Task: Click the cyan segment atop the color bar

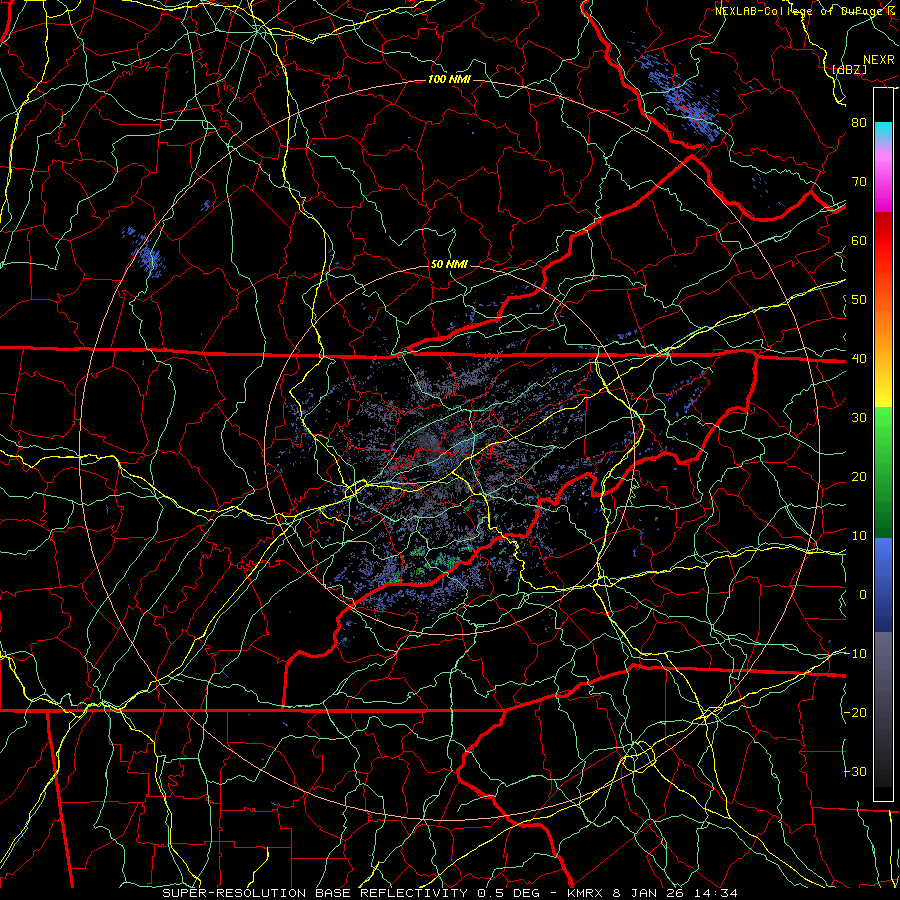Action: coord(883,133)
